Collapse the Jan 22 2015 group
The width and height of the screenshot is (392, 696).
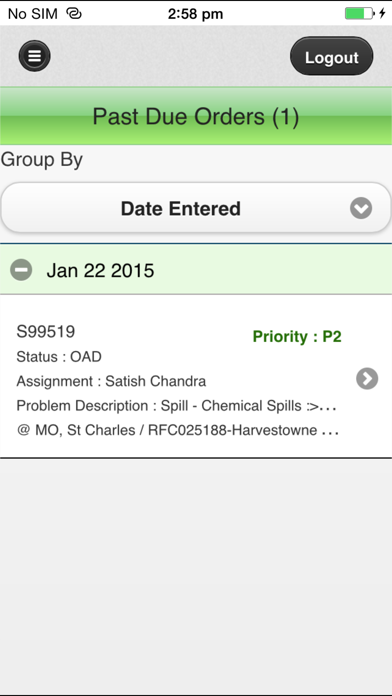pos(21,270)
